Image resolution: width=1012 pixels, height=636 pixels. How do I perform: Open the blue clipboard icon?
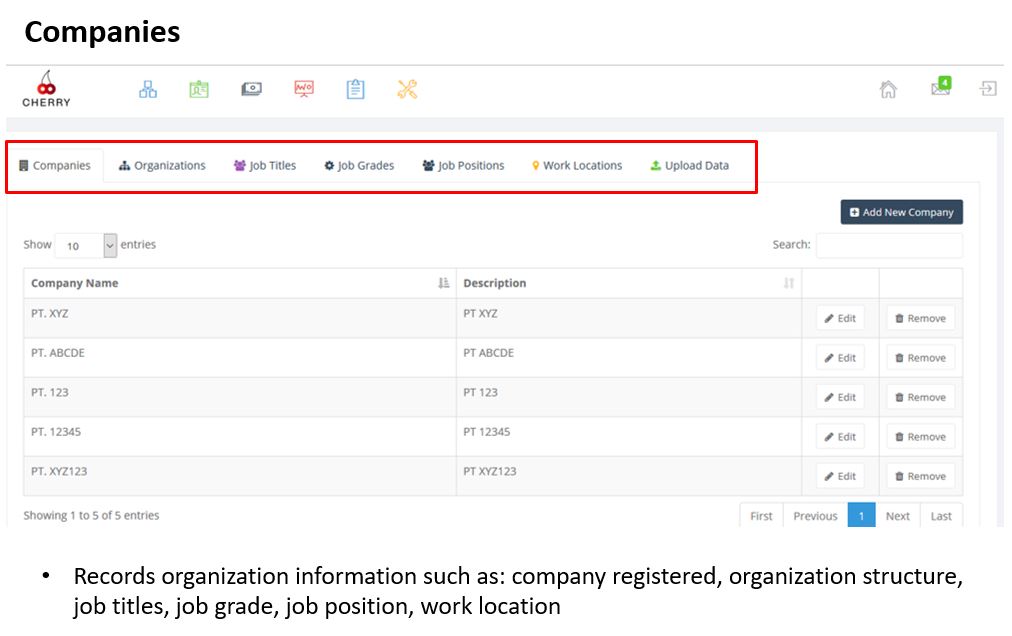click(355, 89)
